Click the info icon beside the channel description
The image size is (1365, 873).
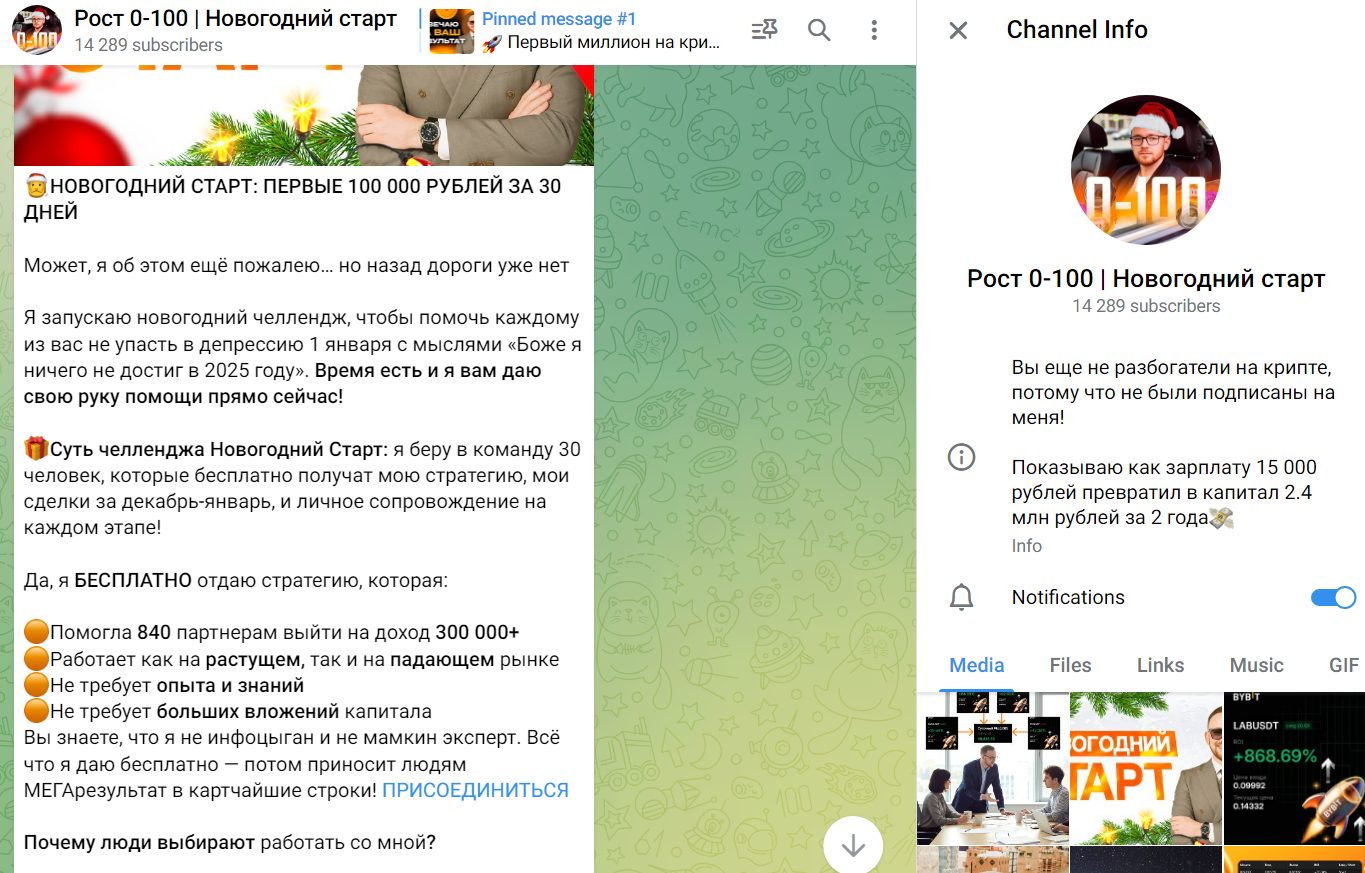[x=961, y=458]
